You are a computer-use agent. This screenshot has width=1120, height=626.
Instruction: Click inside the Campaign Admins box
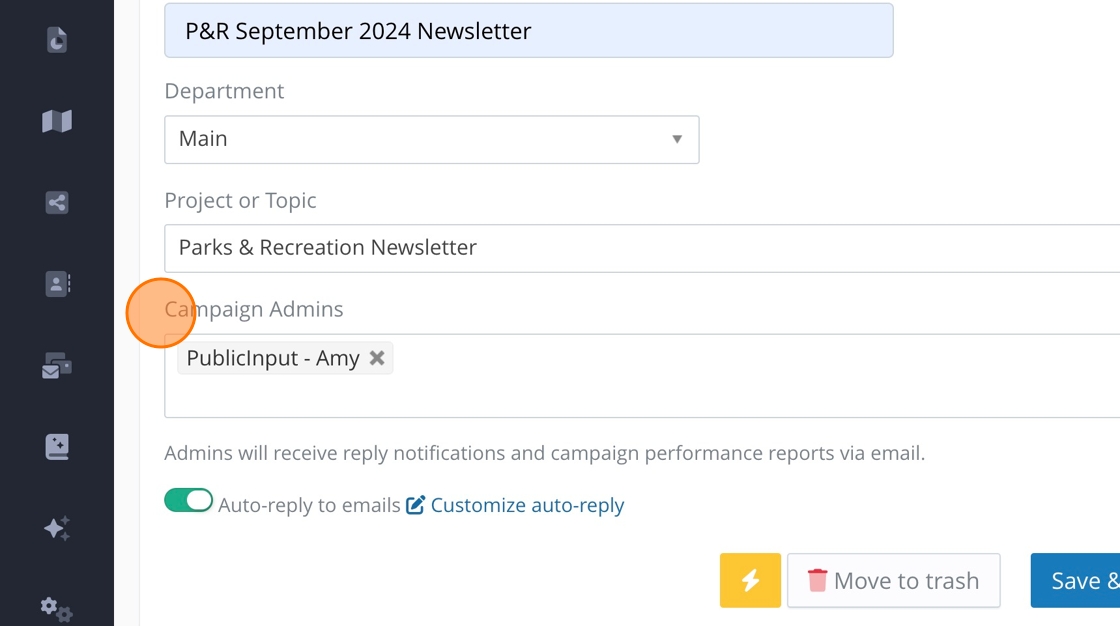(x=700, y=390)
